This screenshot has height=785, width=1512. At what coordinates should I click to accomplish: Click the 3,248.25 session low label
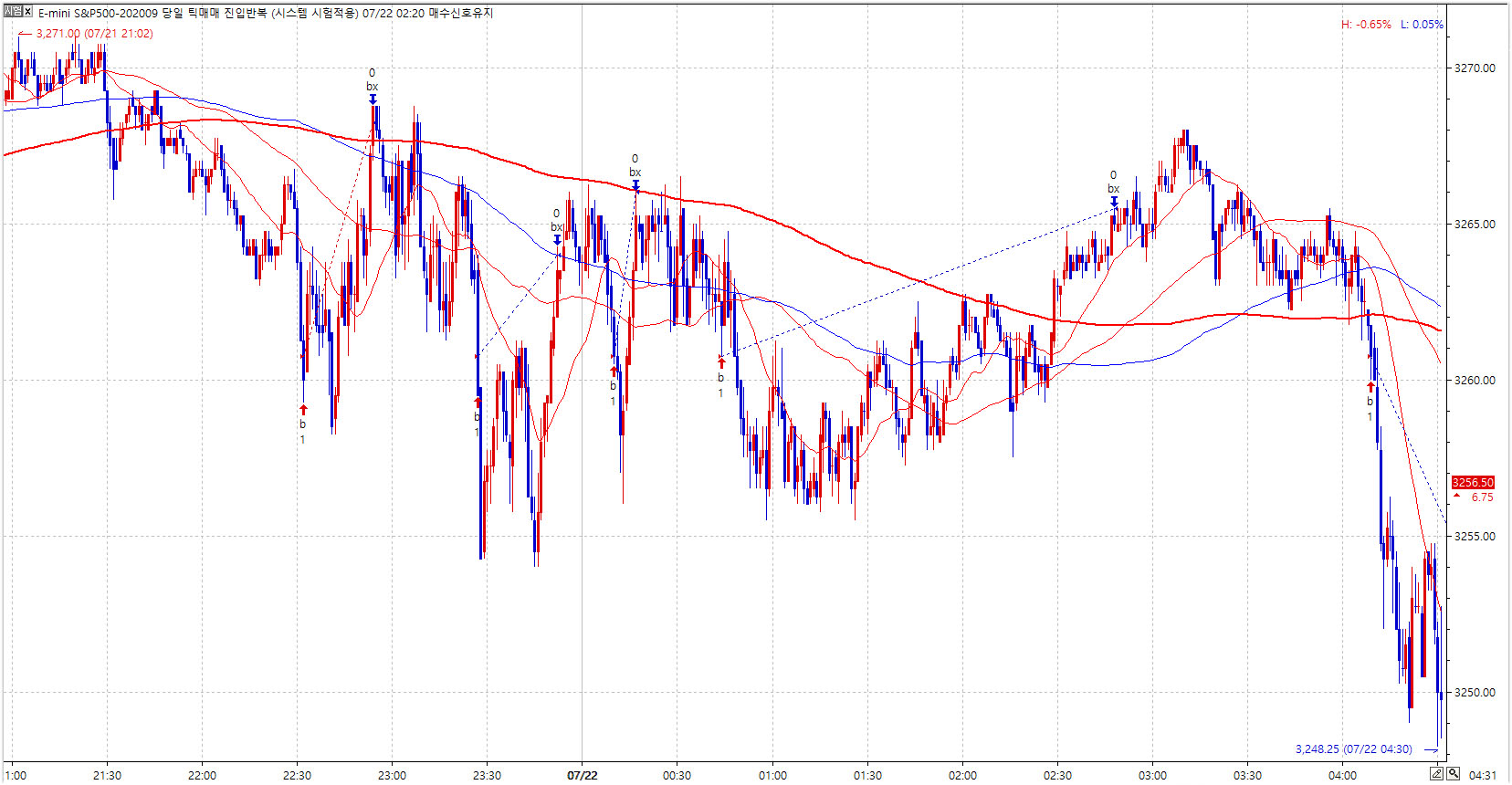pos(1353,749)
